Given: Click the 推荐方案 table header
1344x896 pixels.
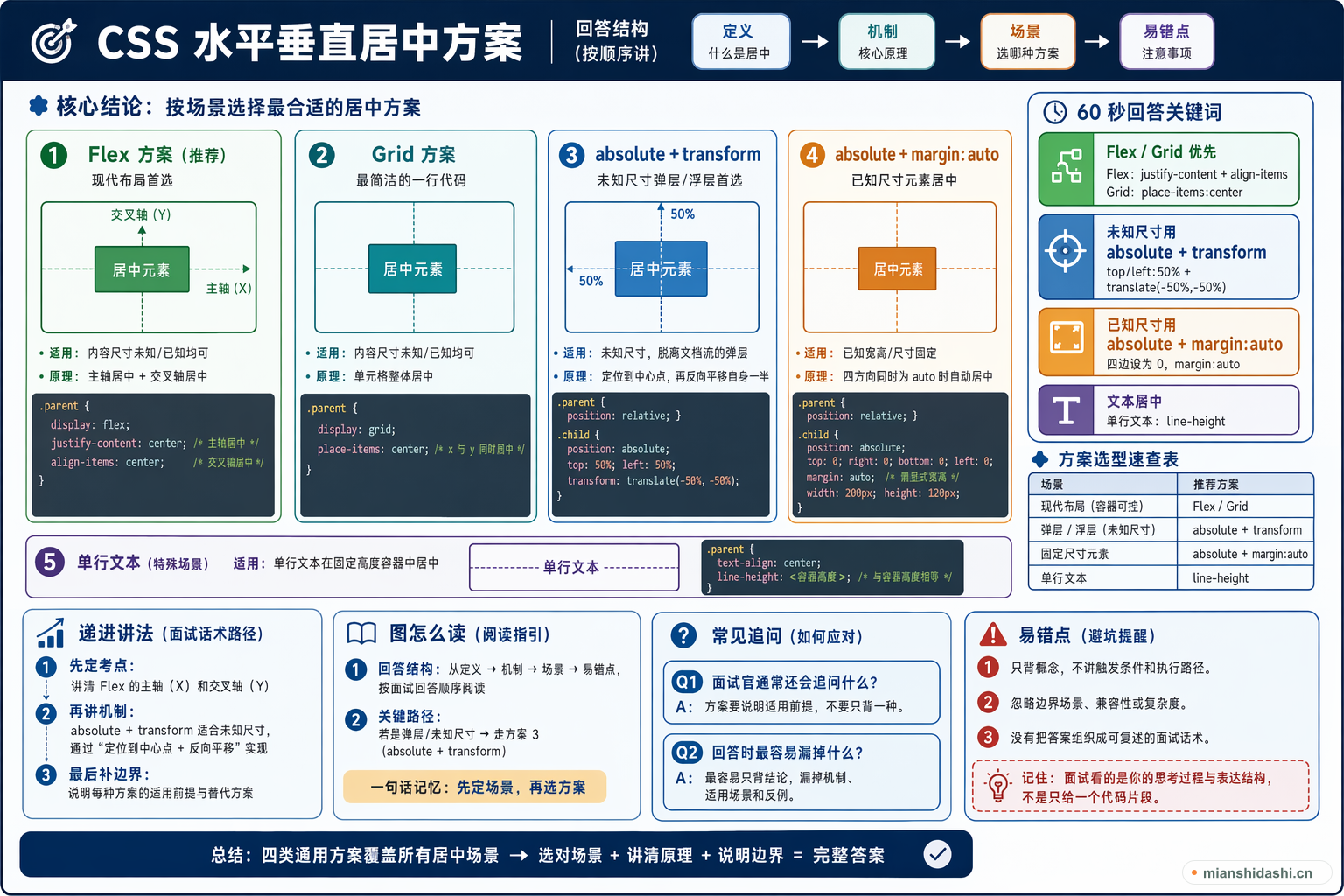Looking at the screenshot, I should [x=1247, y=484].
